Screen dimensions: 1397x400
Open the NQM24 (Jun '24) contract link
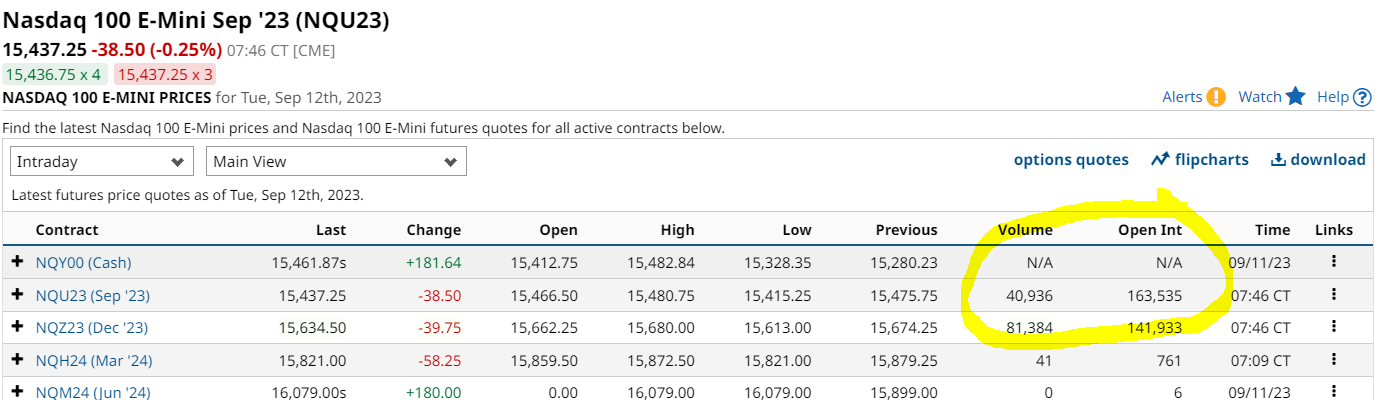pos(93,392)
